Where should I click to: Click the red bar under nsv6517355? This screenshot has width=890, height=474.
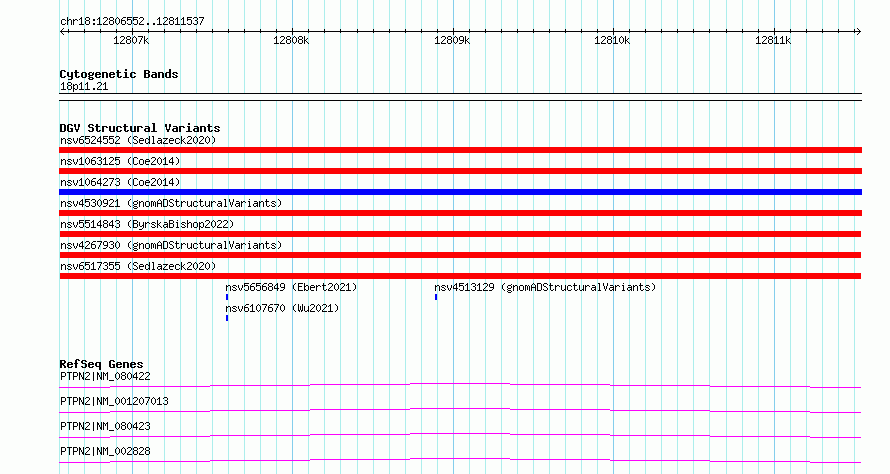coord(460,276)
